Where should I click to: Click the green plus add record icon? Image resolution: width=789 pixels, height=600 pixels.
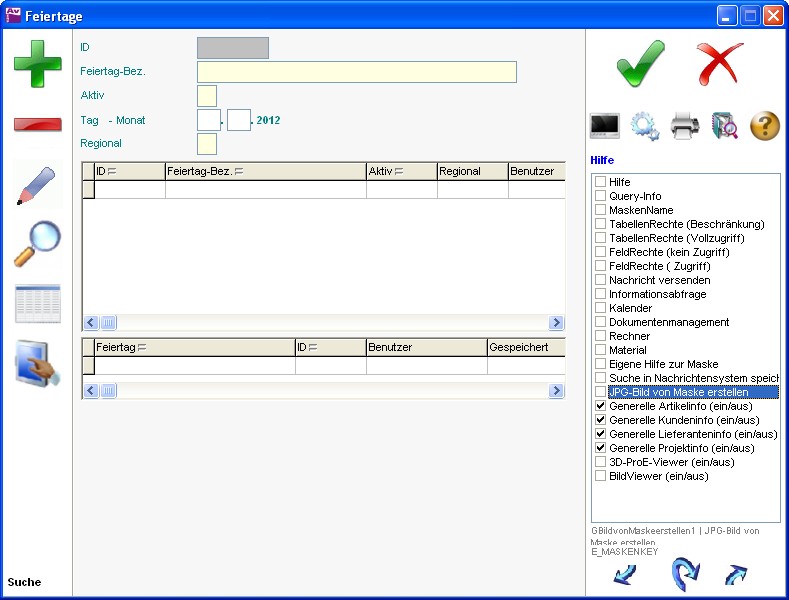tap(37, 64)
